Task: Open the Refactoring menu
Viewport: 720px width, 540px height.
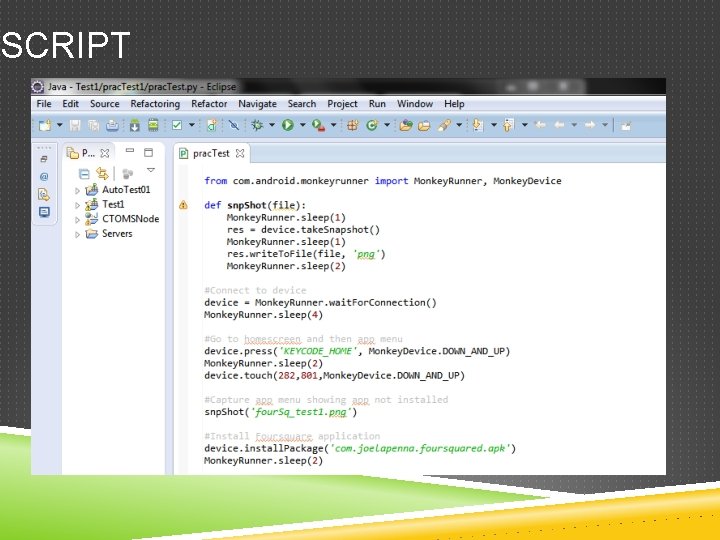Action: [155, 104]
